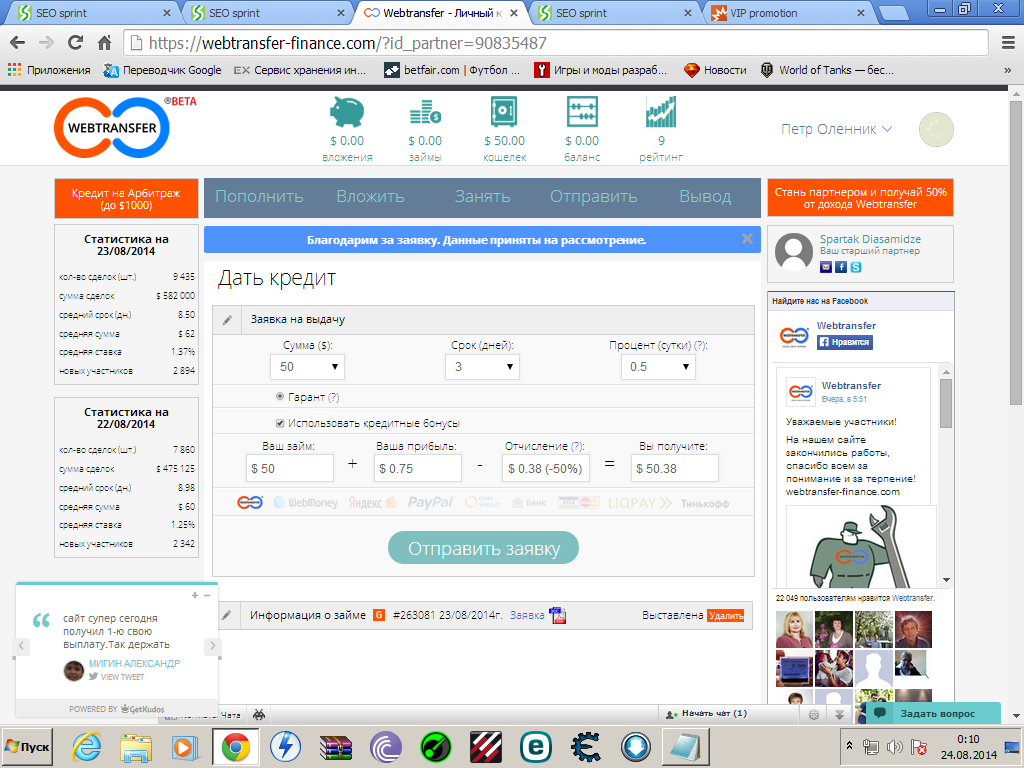Open the Отправить menu item
1024x768 pixels.
[x=593, y=197]
